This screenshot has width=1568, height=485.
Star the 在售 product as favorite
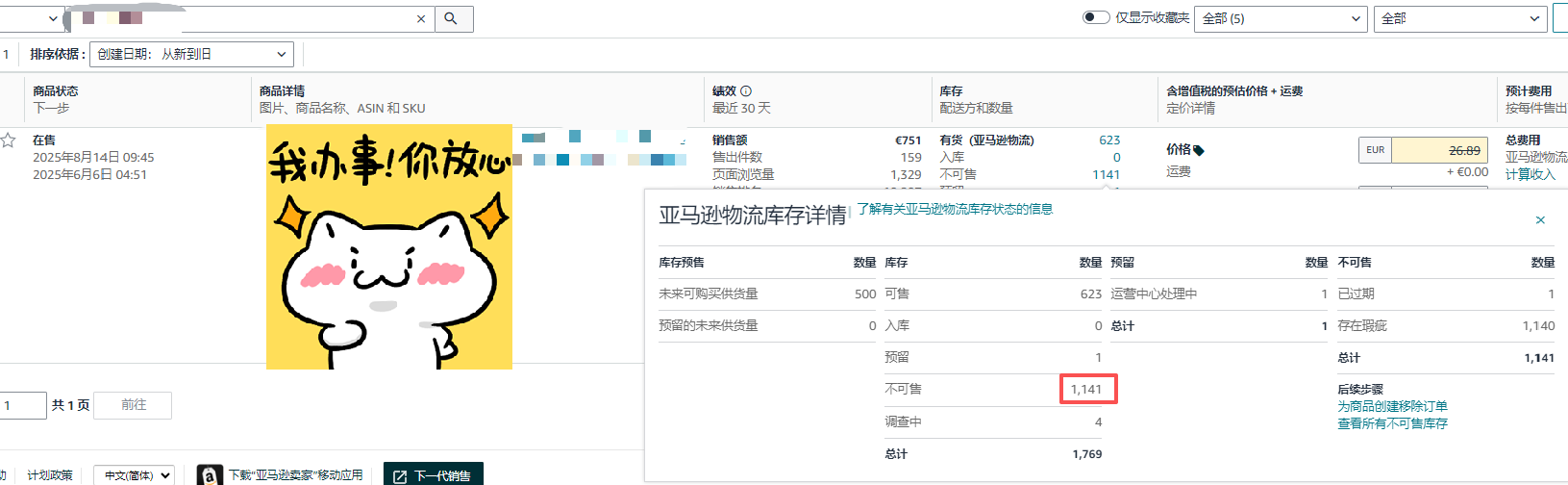click(x=9, y=140)
